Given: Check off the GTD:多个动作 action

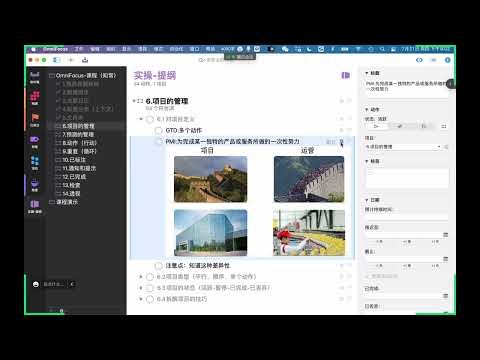Looking at the screenshot, I should click(159, 130).
